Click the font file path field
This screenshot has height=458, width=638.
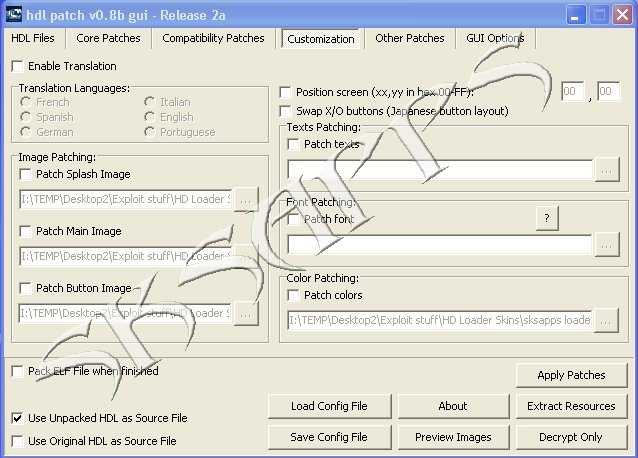440,245
